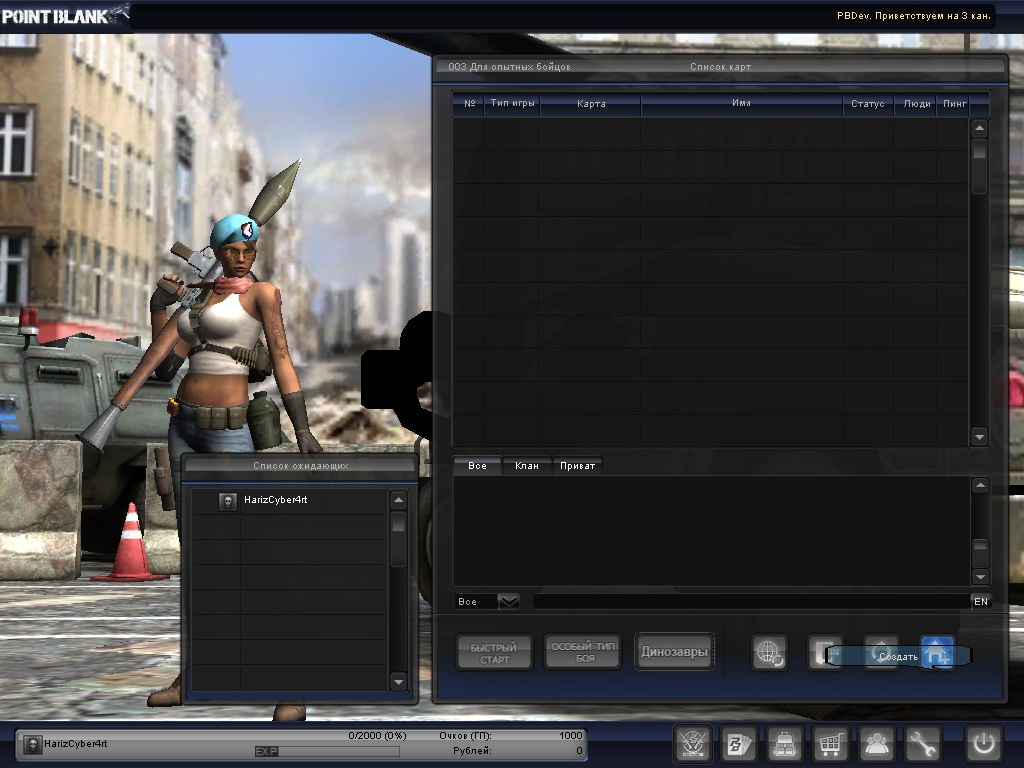Click waiting list scrollbar down arrow
The height and width of the screenshot is (768, 1024).
[398, 682]
